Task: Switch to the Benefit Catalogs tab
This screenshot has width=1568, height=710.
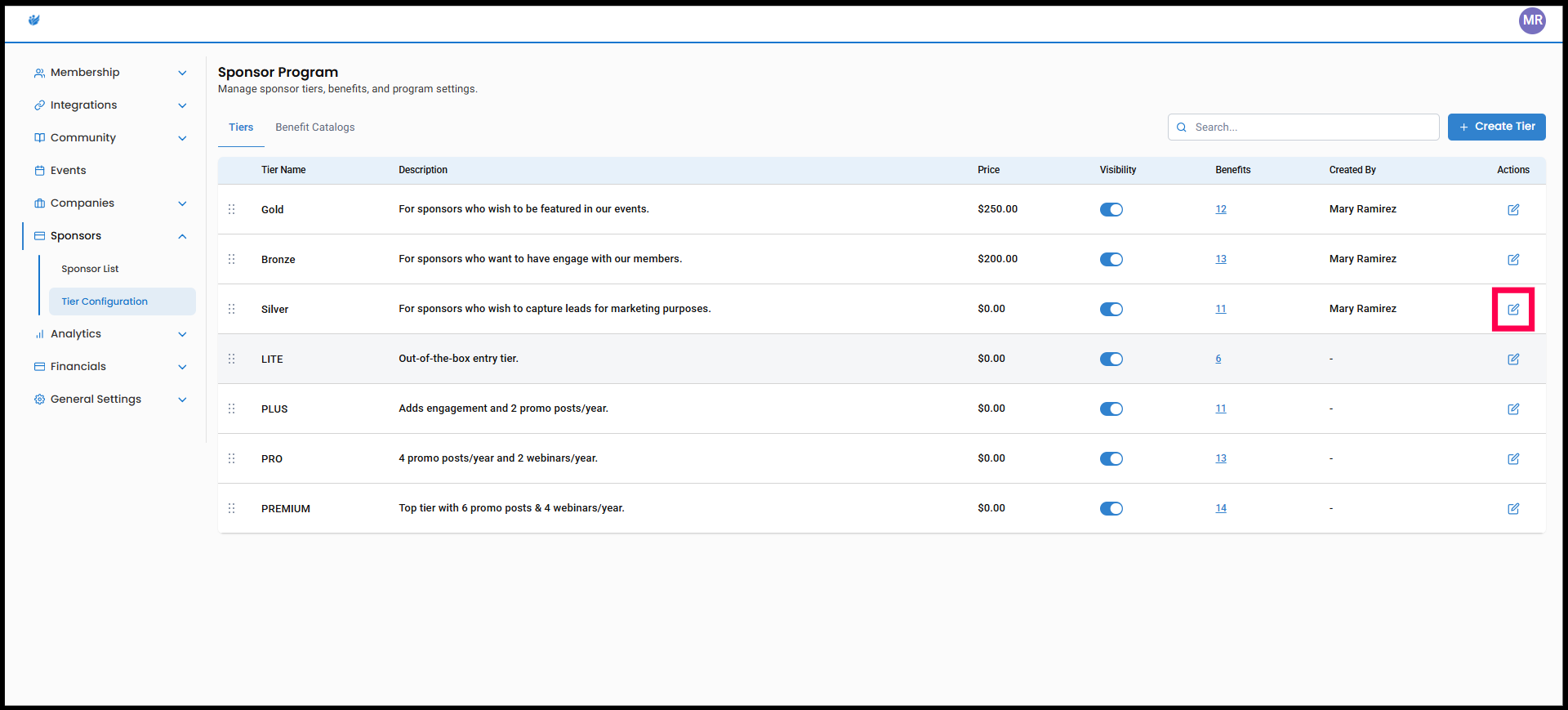Action: coord(314,127)
